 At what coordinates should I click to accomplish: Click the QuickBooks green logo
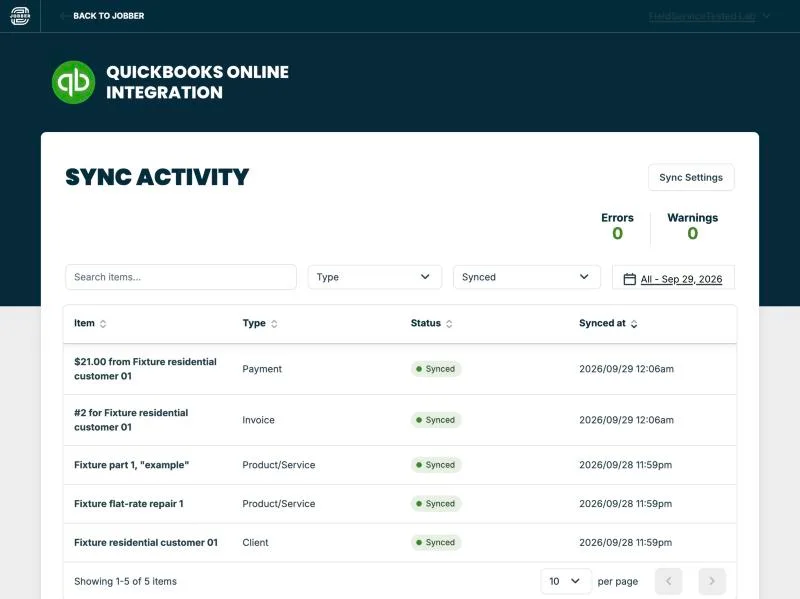tap(73, 82)
